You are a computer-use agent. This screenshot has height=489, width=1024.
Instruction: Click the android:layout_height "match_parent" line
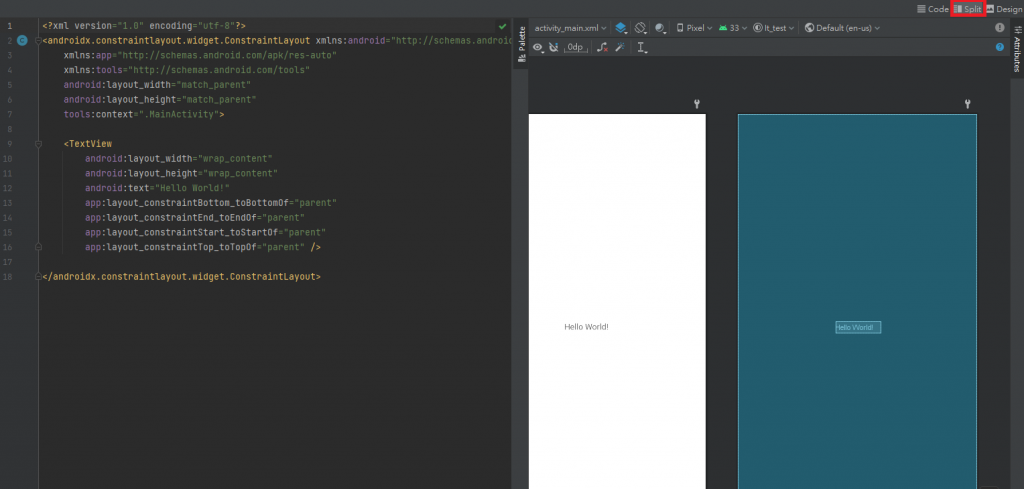pos(159,100)
